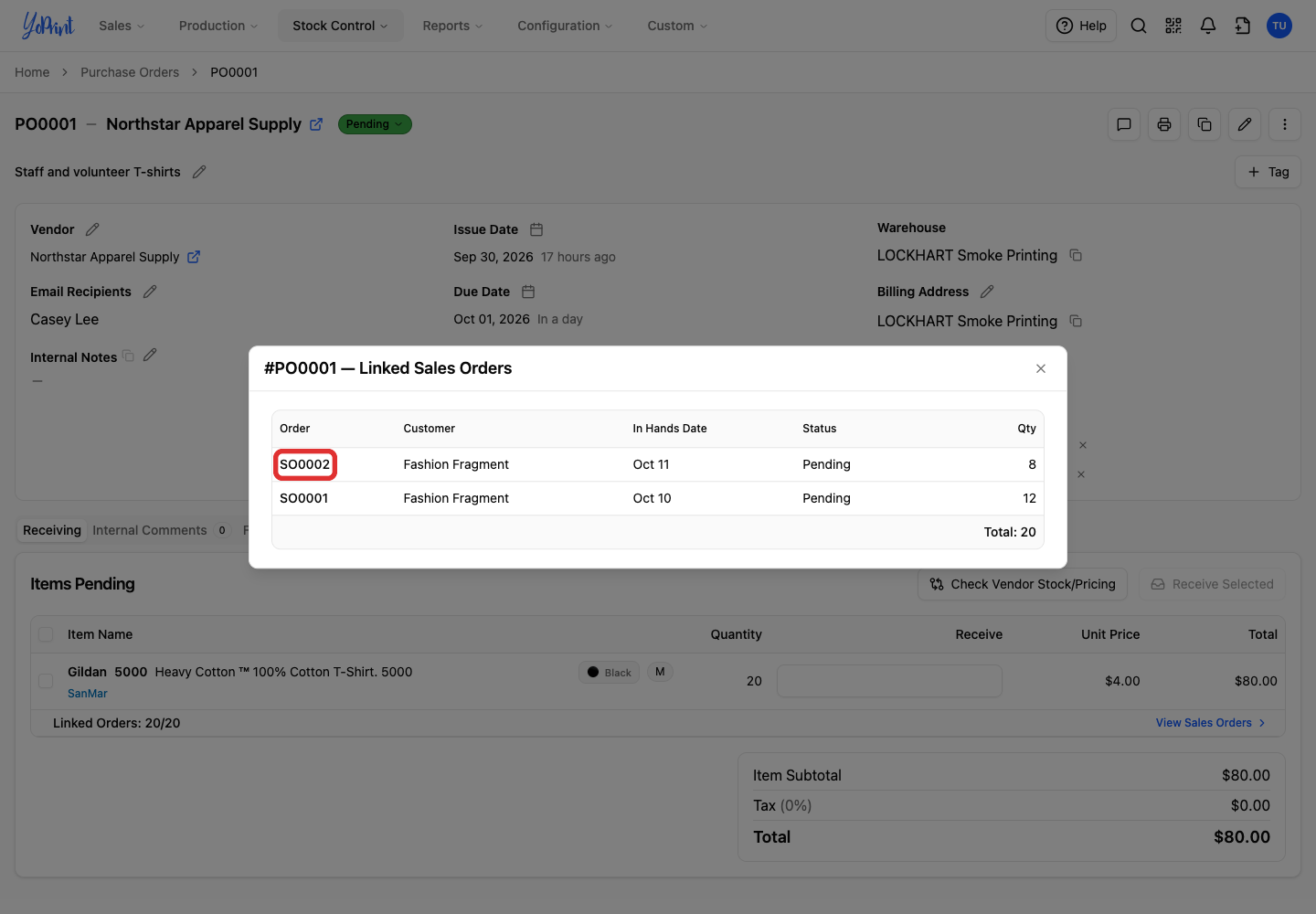This screenshot has width=1316, height=914.
Task: Toggle the select-all items checkbox
Action: point(46,634)
